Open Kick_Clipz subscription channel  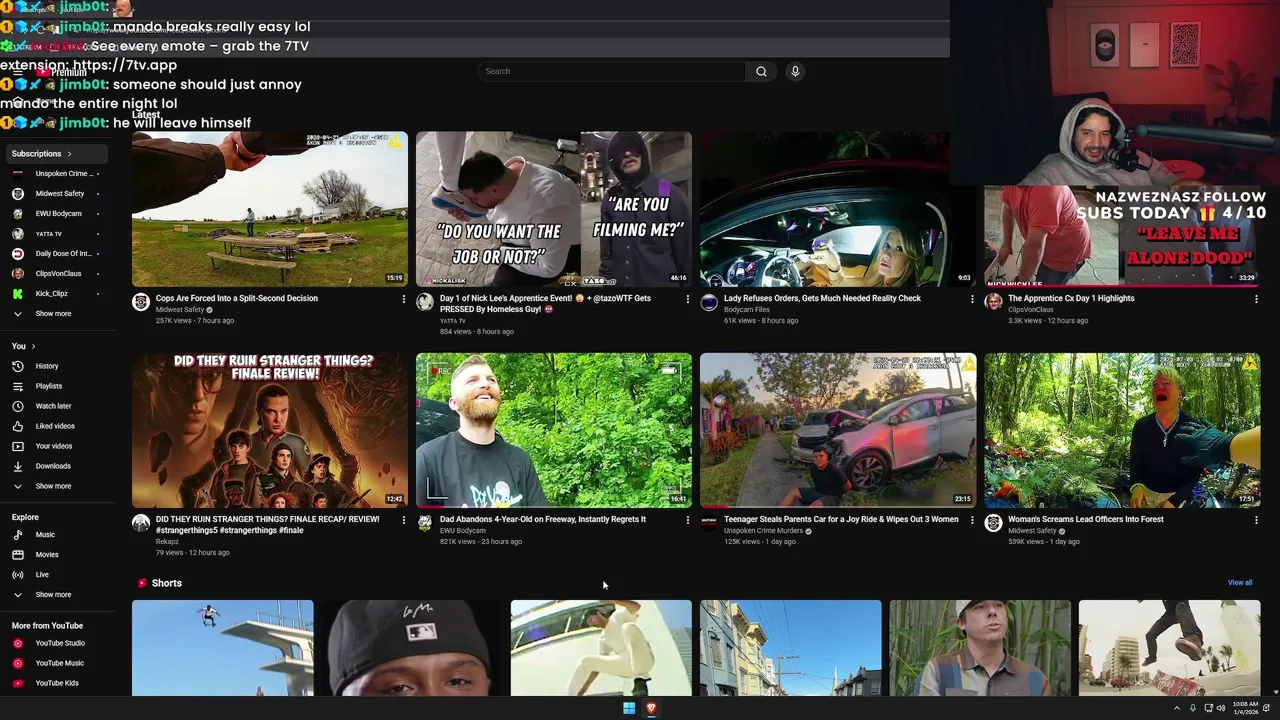click(x=52, y=294)
